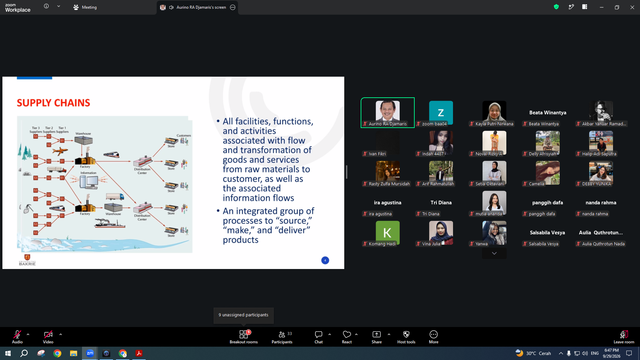Click the Zoom taskbar icon
This screenshot has height=360, width=640.
click(x=90, y=353)
